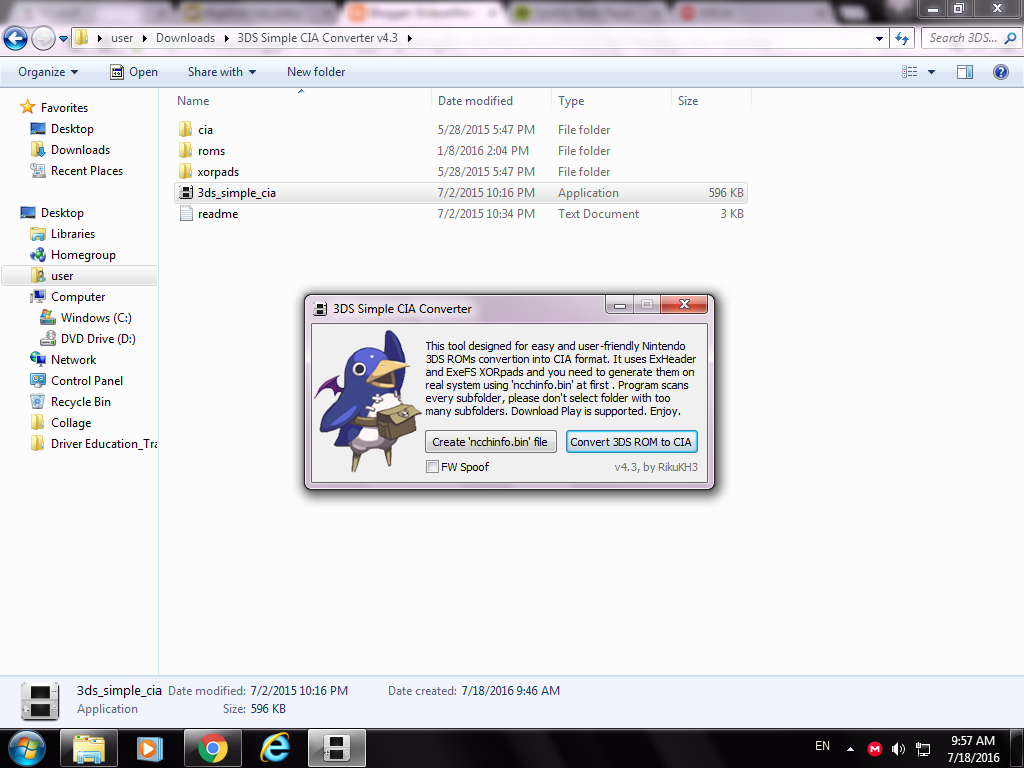This screenshot has height=768, width=1024.
Task: Sort by the Type column header
Action: [x=571, y=101]
